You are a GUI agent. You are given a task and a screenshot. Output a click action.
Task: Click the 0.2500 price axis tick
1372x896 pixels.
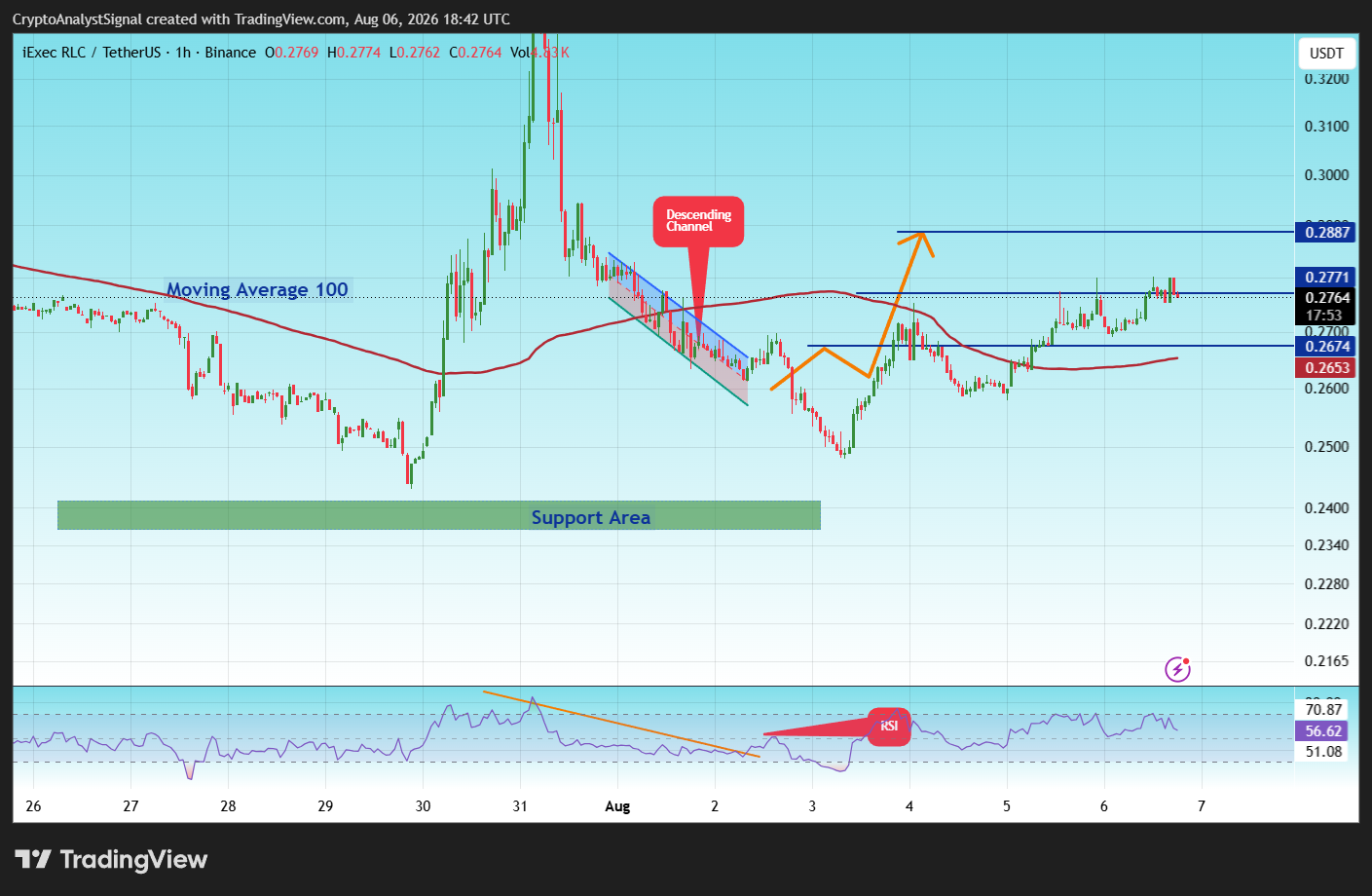click(1327, 448)
